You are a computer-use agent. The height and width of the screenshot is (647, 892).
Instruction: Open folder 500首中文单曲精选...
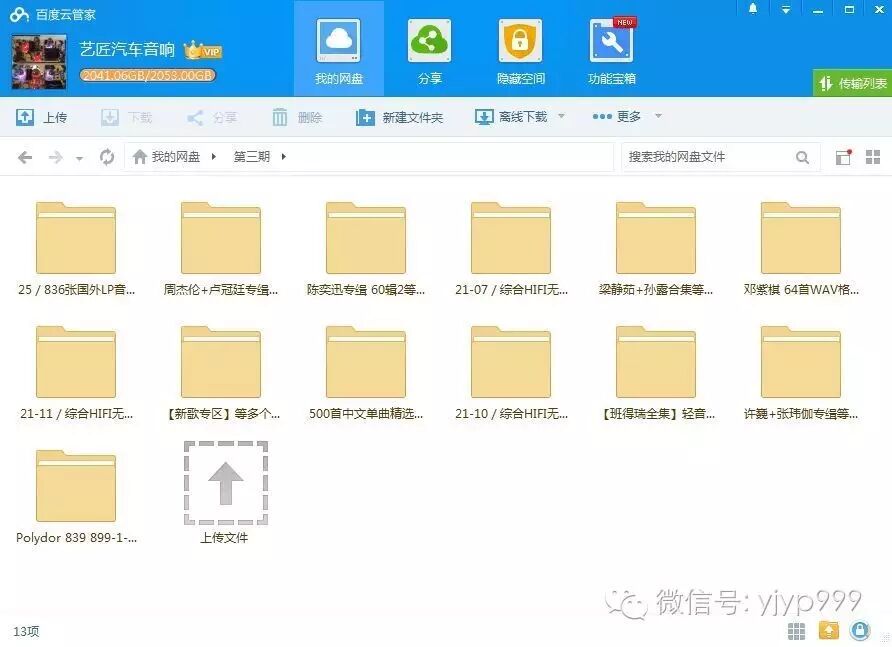[366, 373]
